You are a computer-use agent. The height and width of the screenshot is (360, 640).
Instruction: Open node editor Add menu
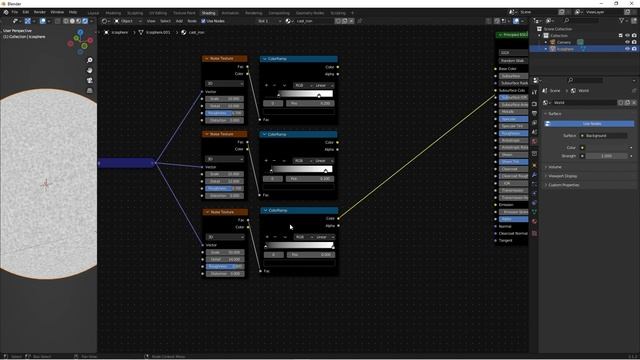click(x=179, y=21)
